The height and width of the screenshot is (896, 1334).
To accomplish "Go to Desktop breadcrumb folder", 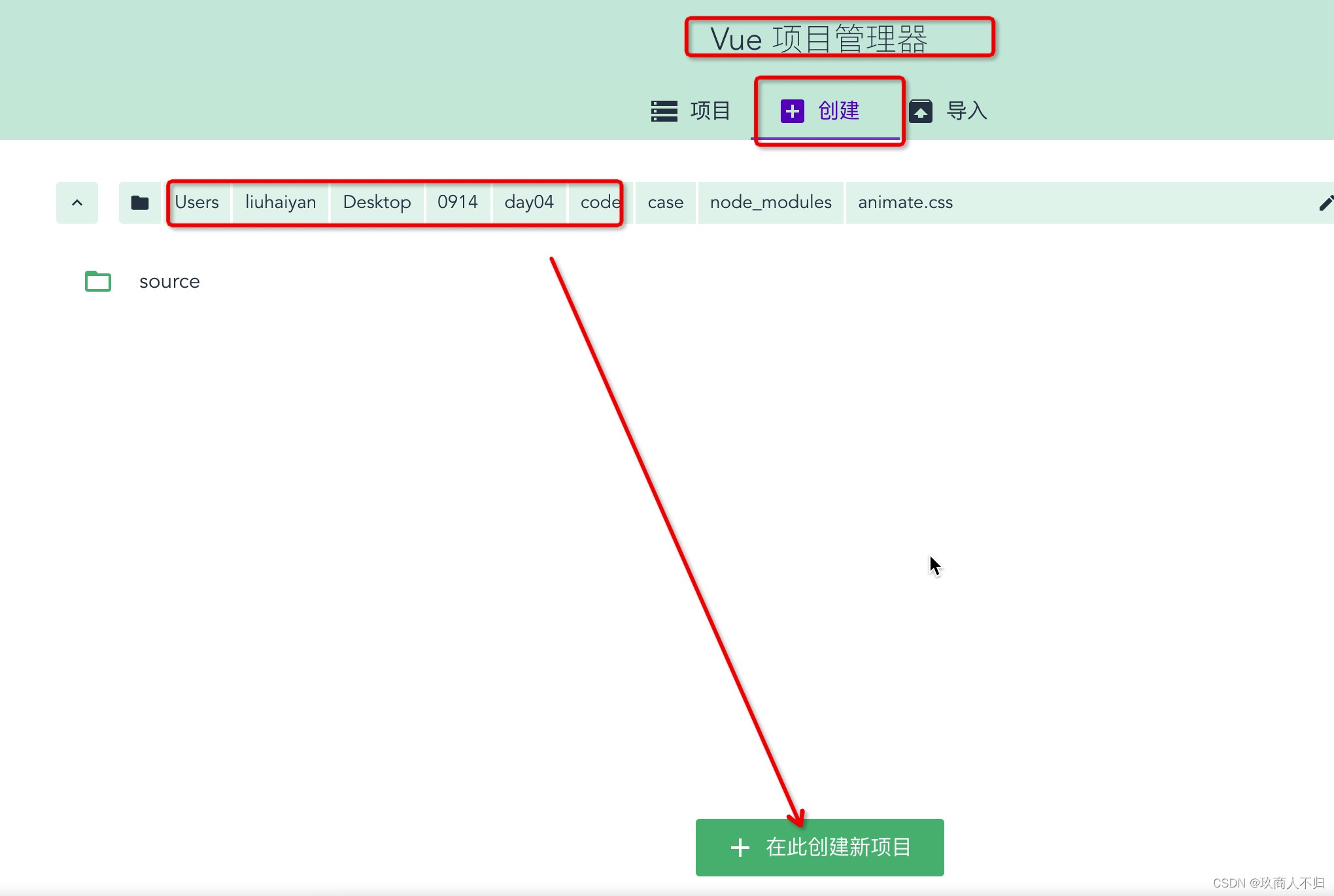I will [x=377, y=203].
